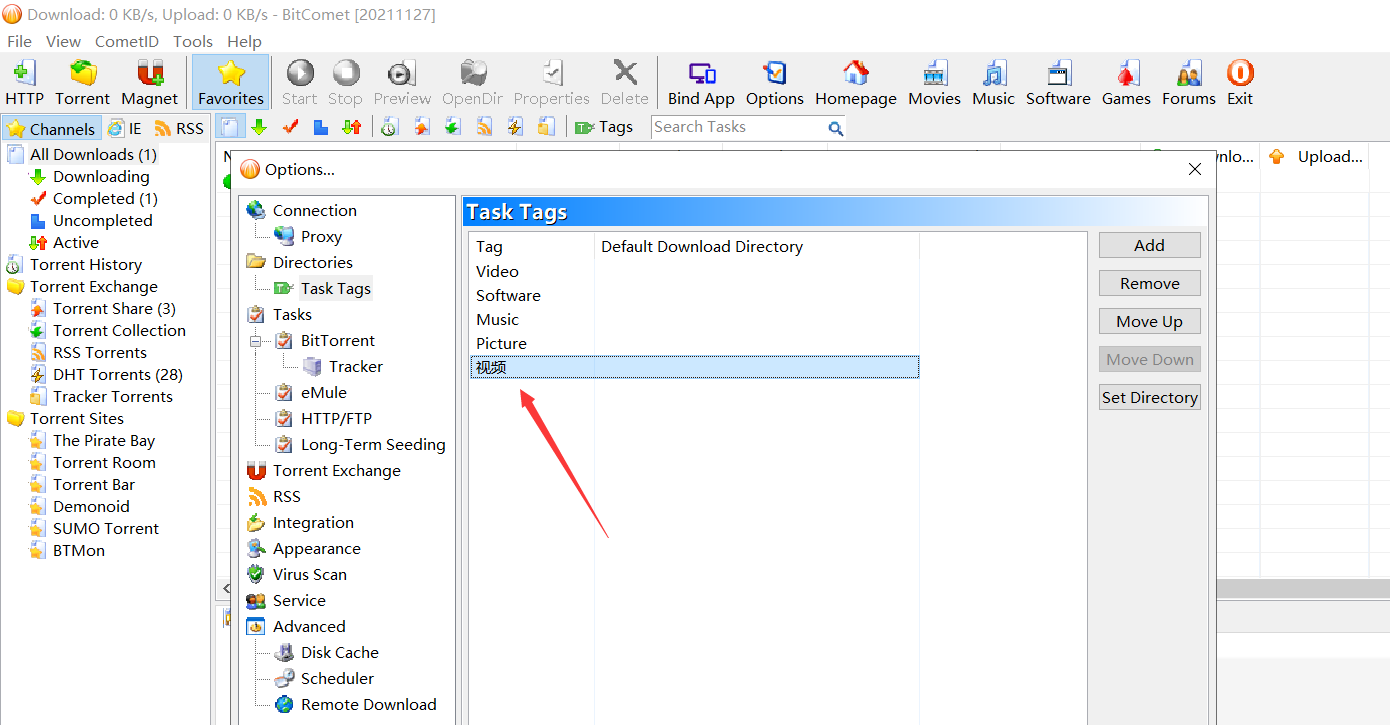Select the Software tag row

695,295
